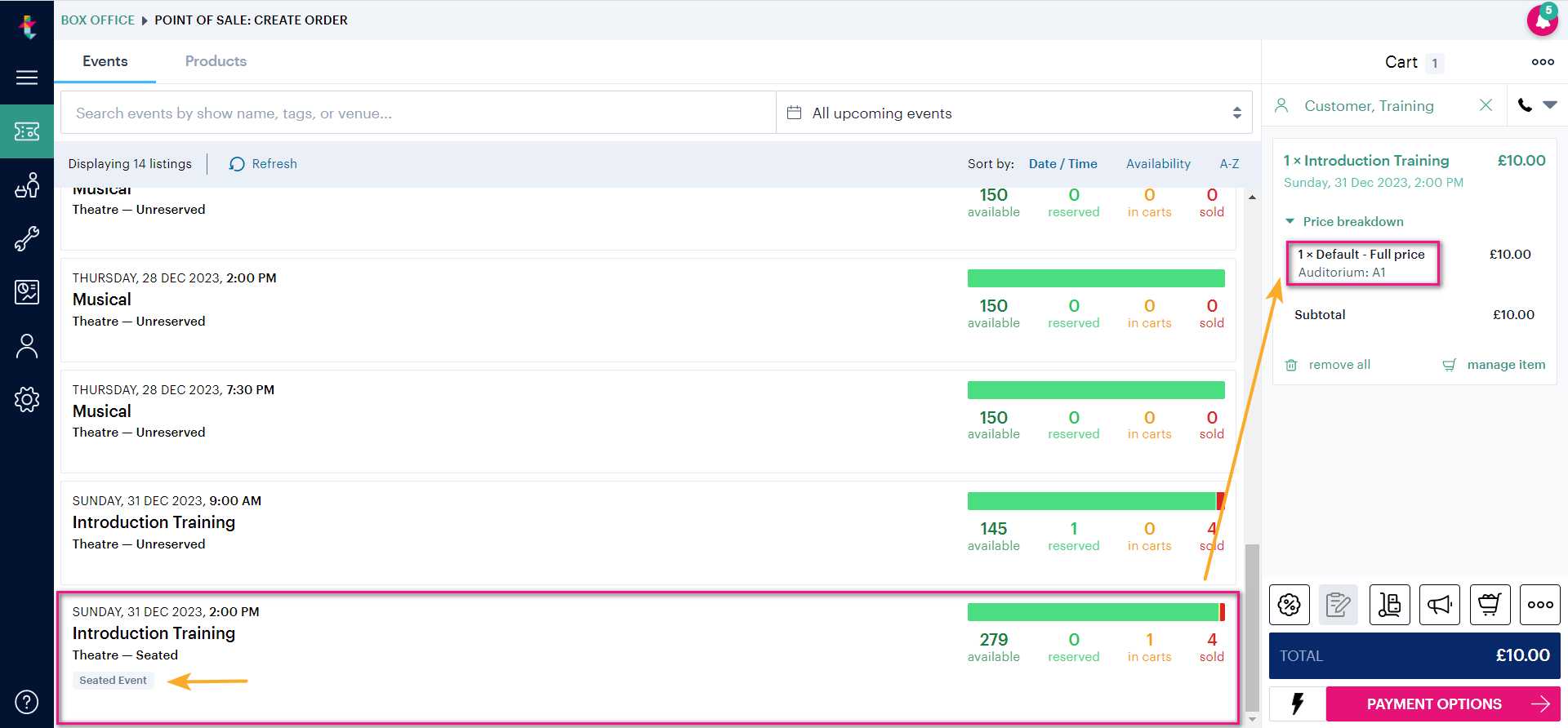Click remove all in the cart
Viewport: 1568px width, 728px height.
point(1329,365)
